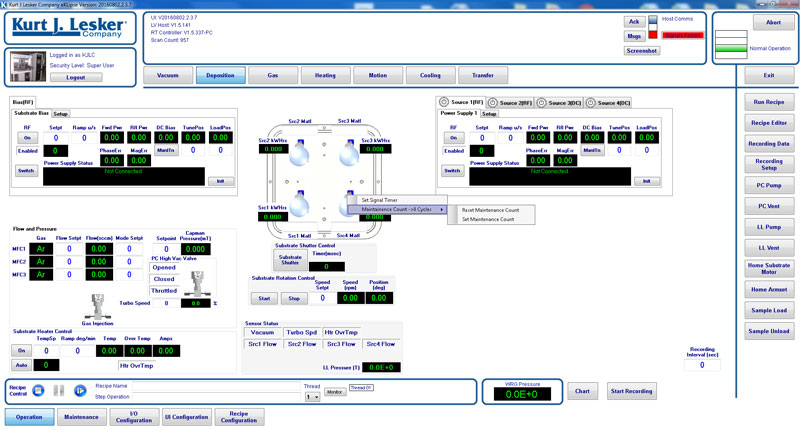This screenshot has width=800, height=430.
Task: Click the Ack status indicator square
Action: click(653, 21)
